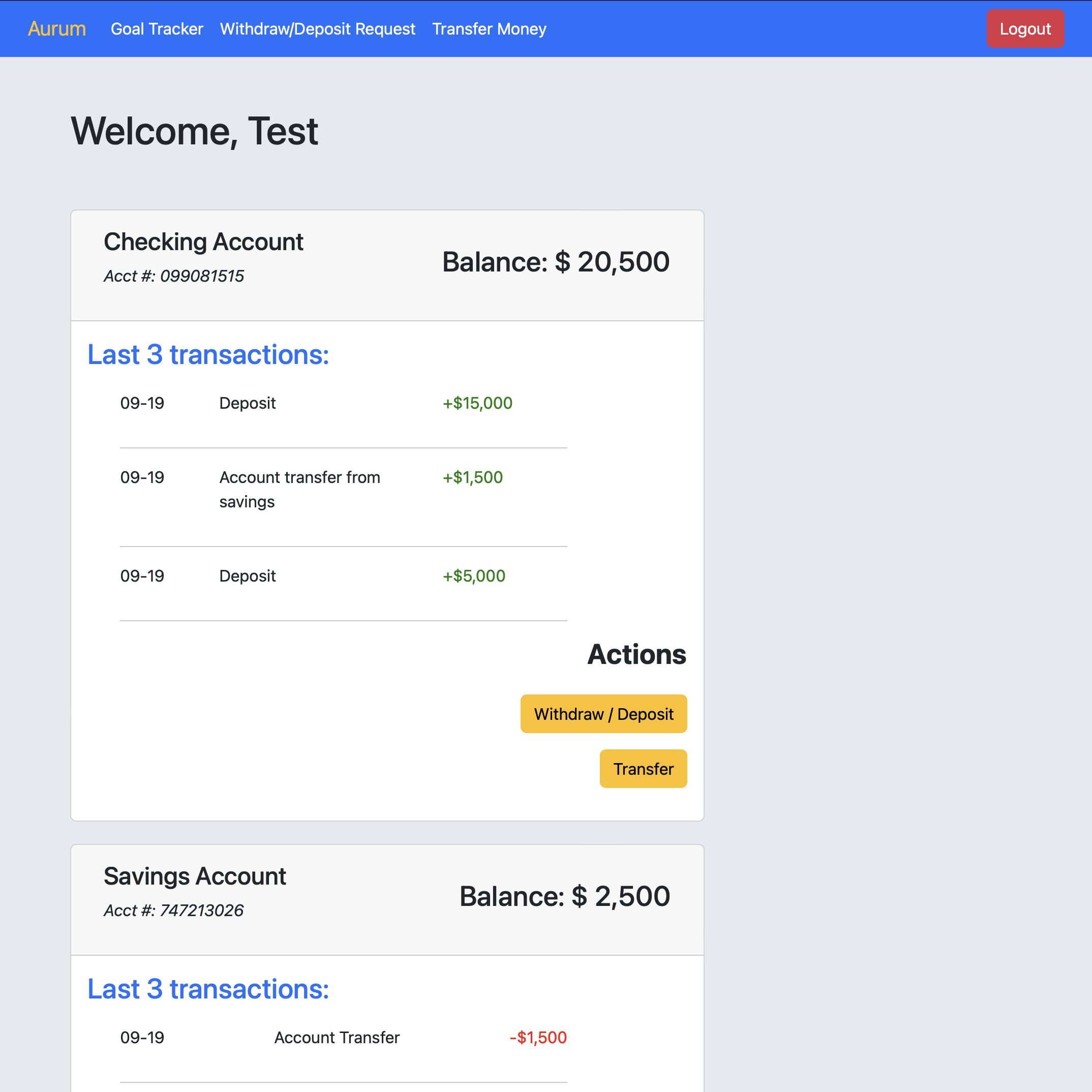Select the -$1,500 Account Transfer transaction
This screenshot has width=1092, height=1092.
537,1037
